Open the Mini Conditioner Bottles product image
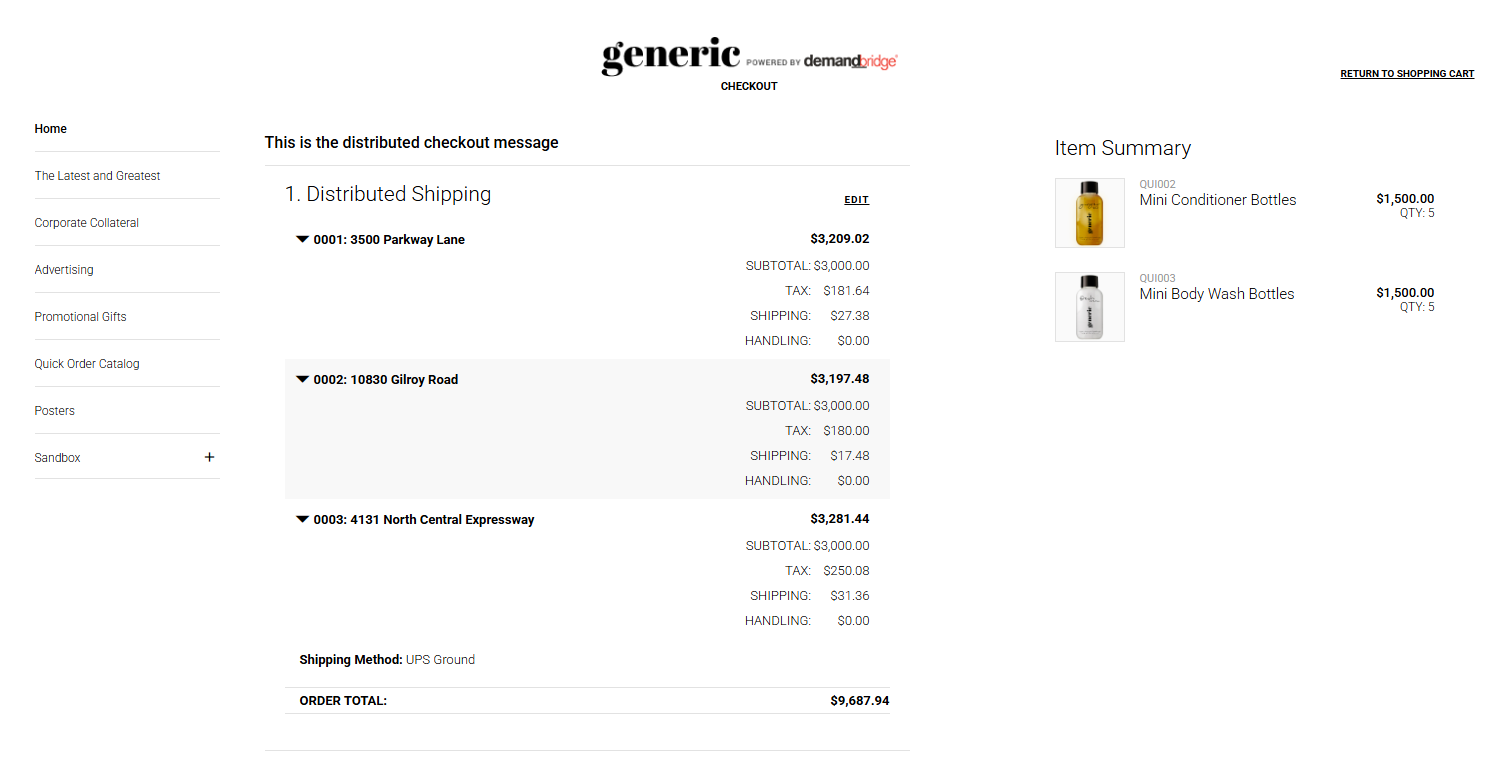 (x=1090, y=213)
